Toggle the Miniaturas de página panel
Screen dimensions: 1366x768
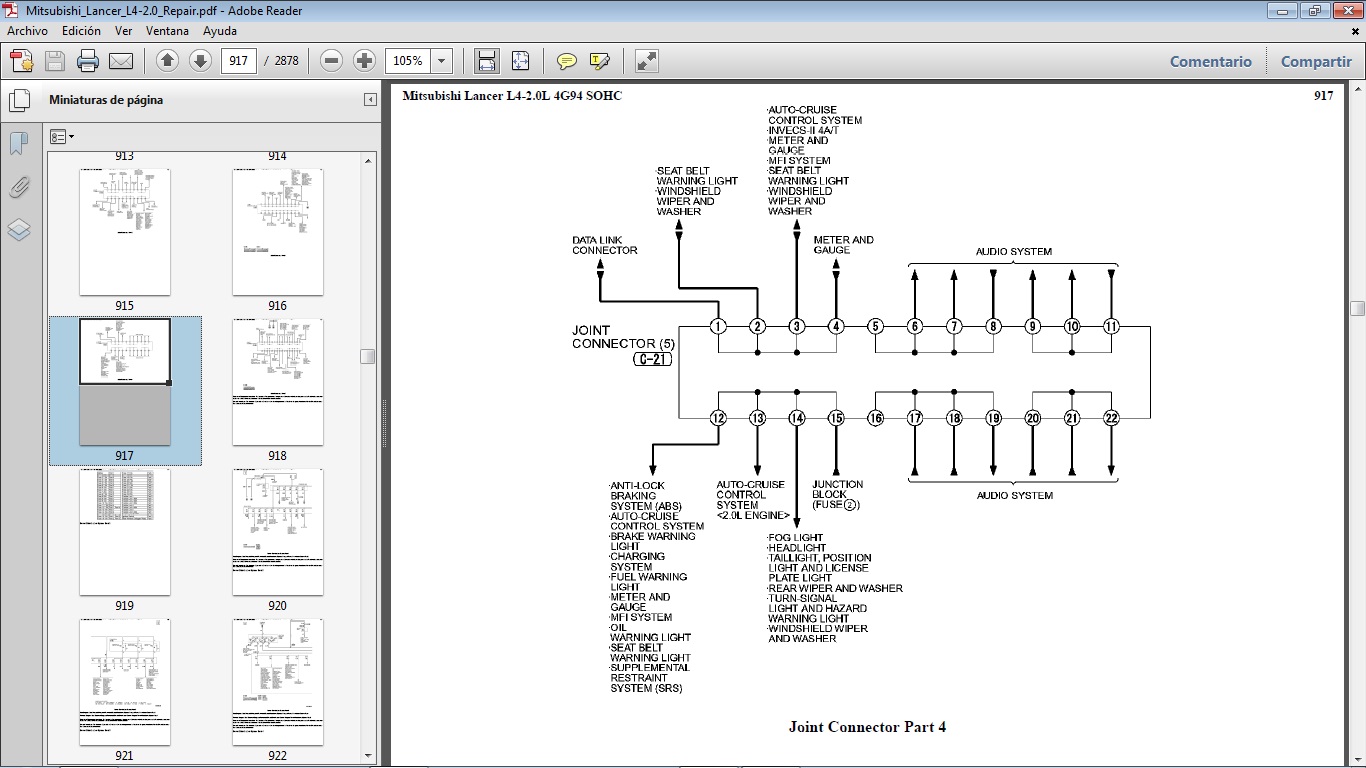pos(19,99)
